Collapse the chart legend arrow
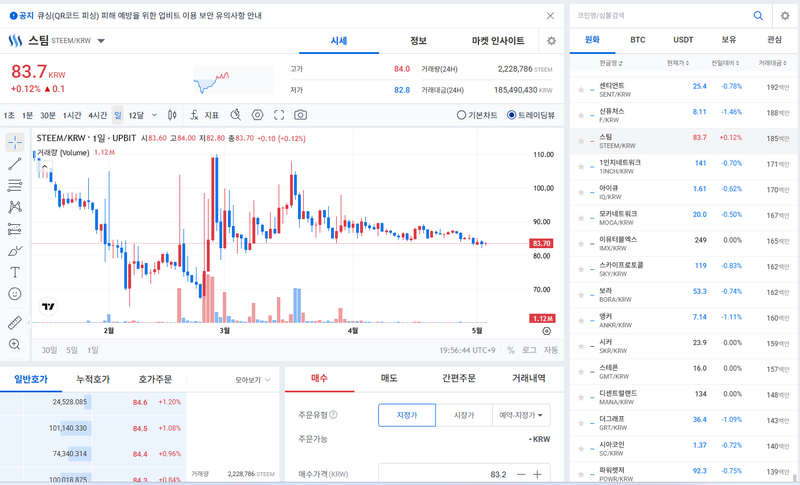This screenshot has width=800, height=485. (44, 167)
